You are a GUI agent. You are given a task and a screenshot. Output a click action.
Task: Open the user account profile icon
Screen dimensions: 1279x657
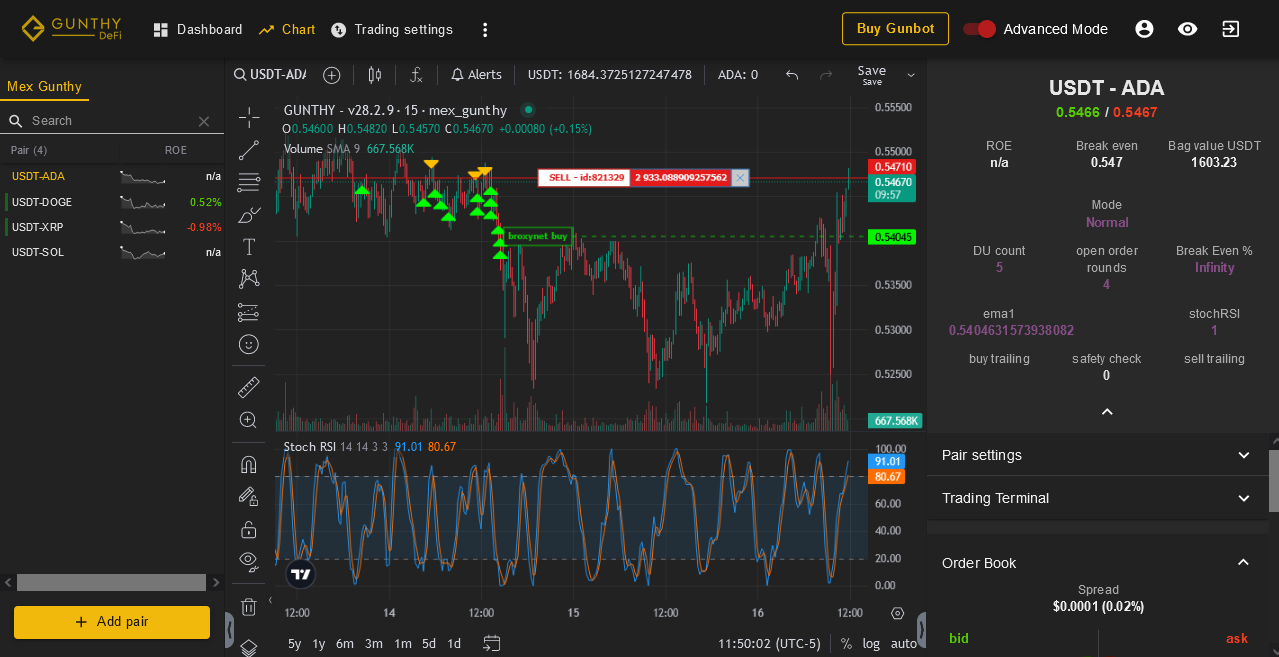(x=1144, y=29)
